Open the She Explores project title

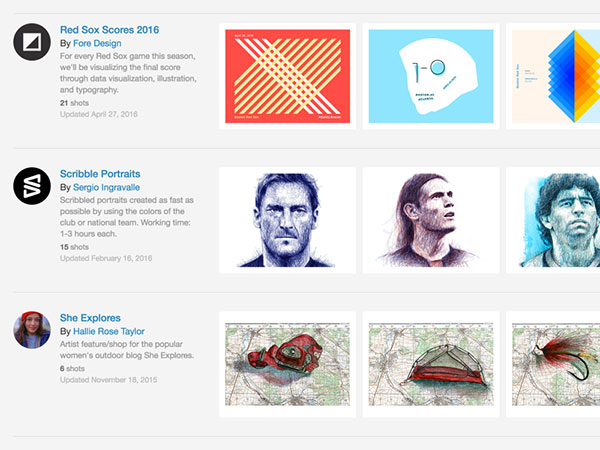[90, 319]
